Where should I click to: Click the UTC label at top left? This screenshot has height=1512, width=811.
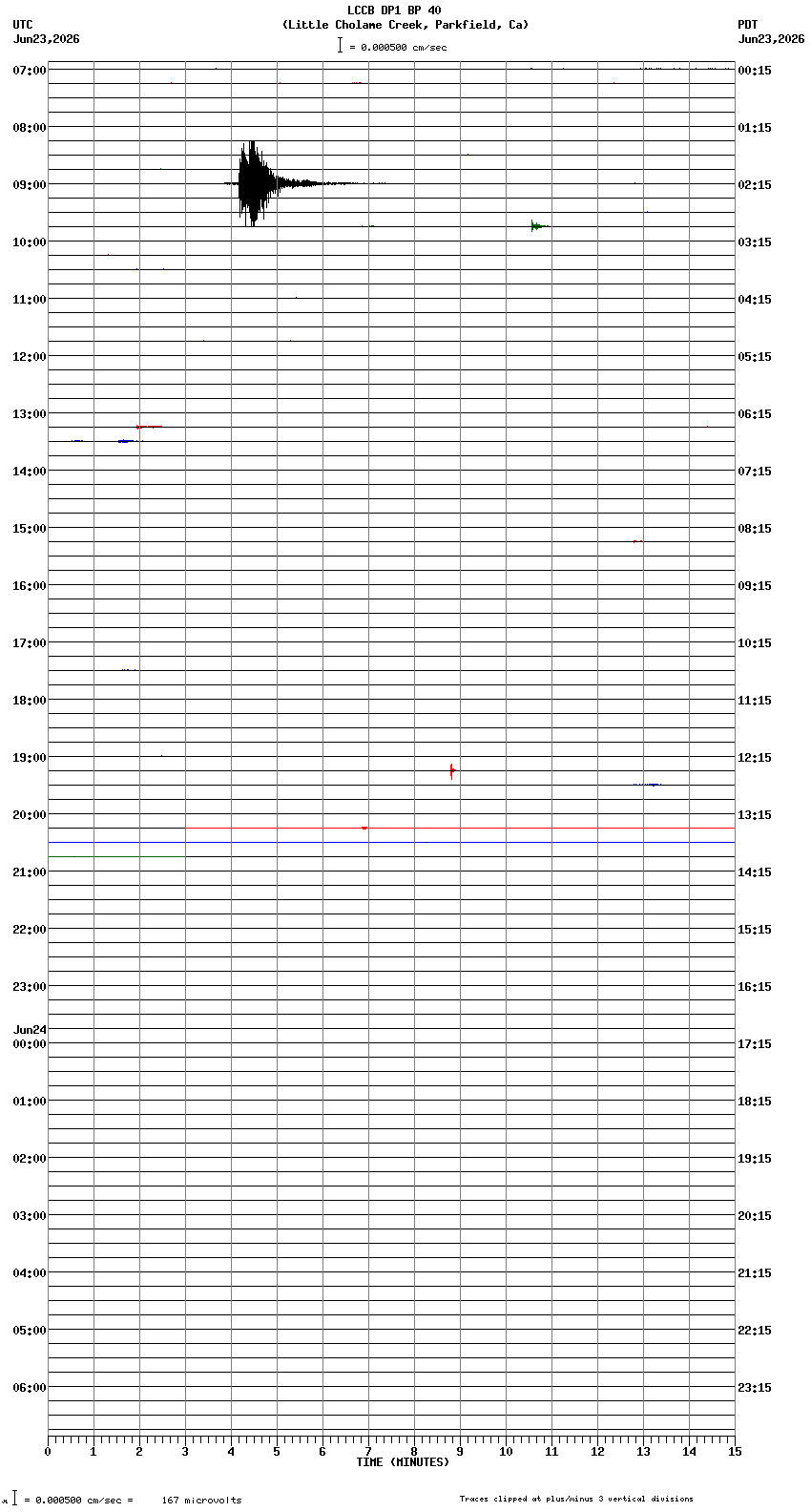tap(23, 25)
